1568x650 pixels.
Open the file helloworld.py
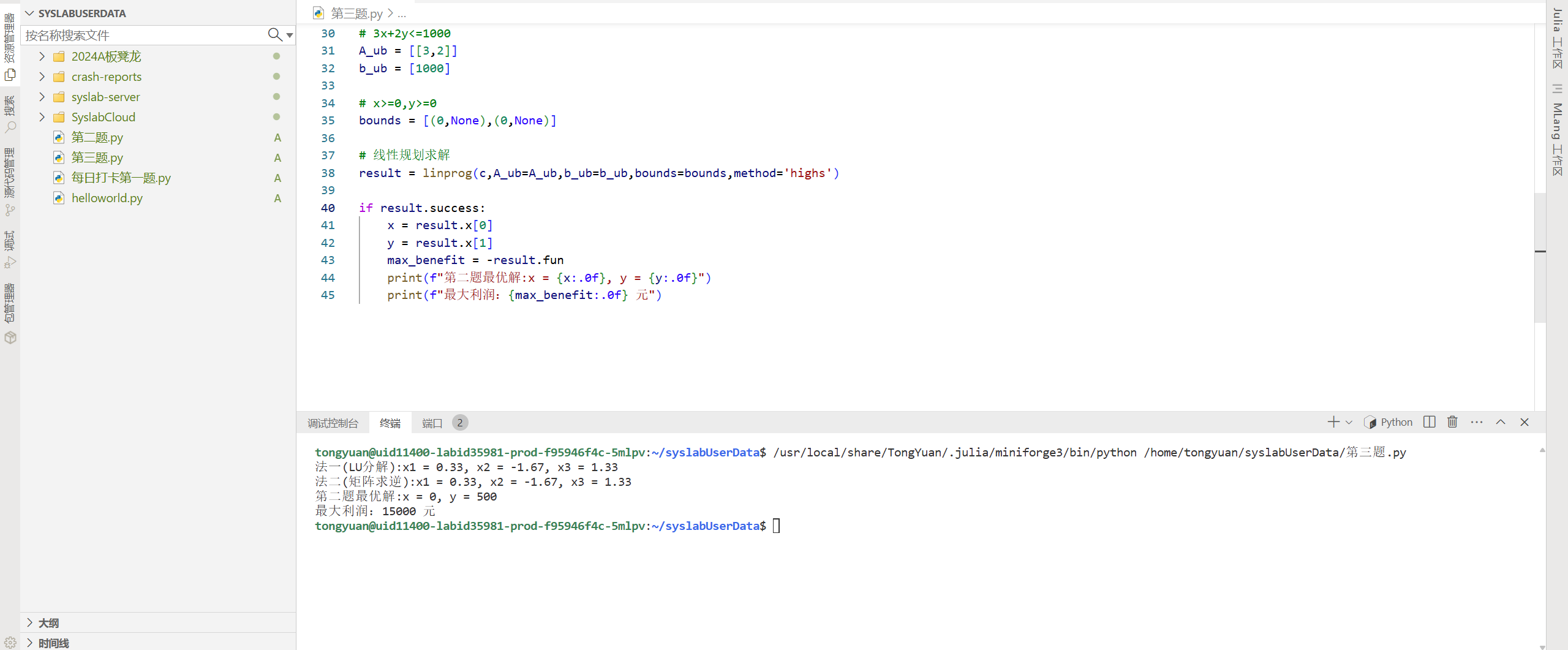(107, 198)
